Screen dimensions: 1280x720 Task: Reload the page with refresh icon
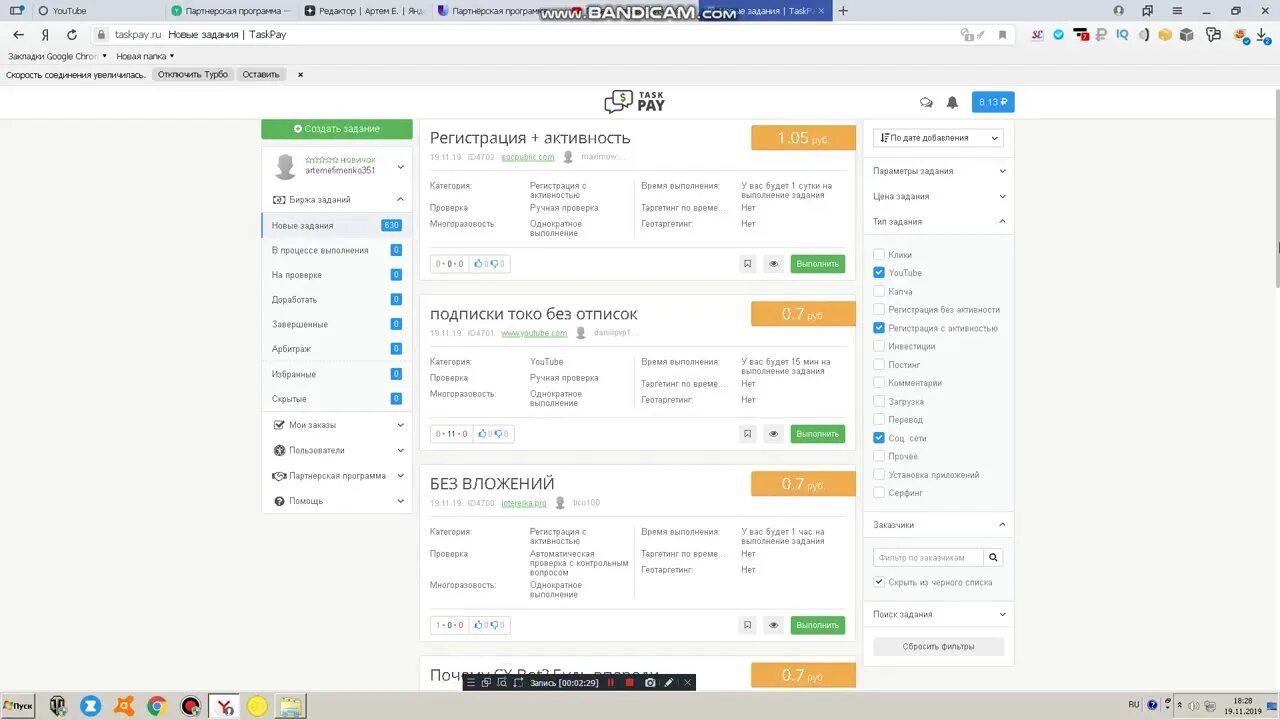coord(71,34)
